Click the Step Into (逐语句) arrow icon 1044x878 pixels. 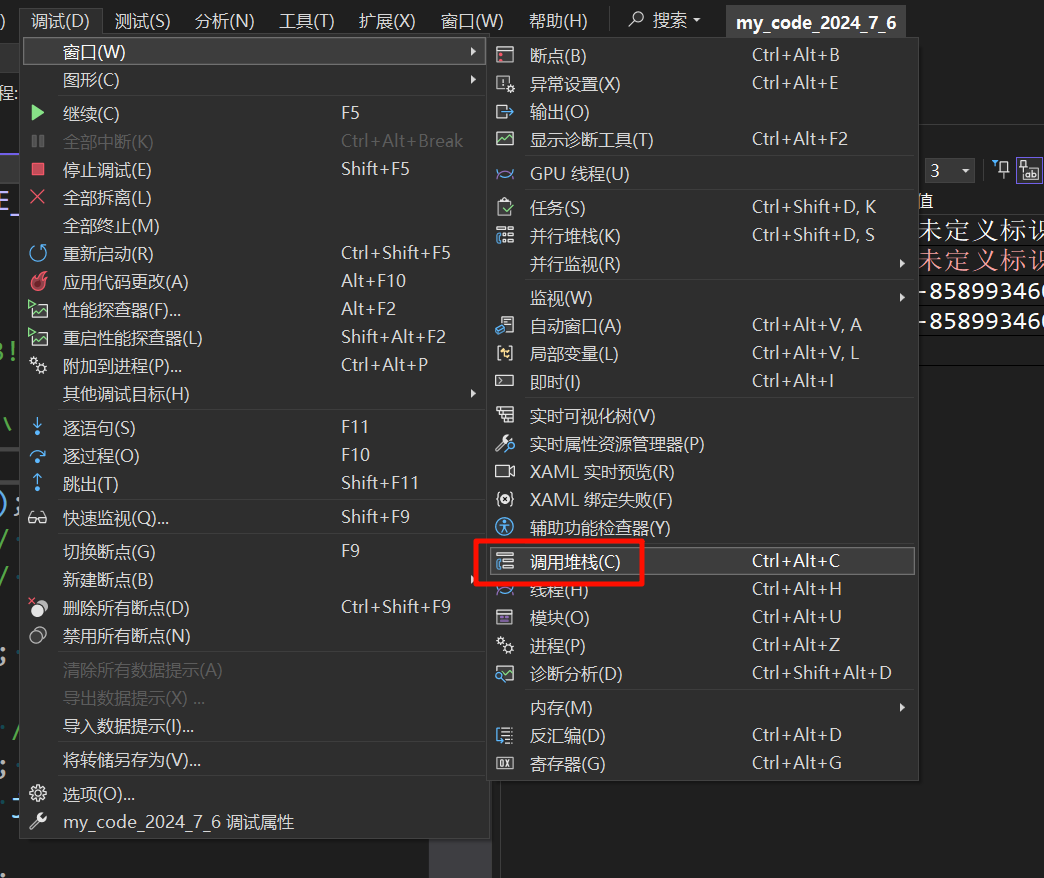[38, 428]
